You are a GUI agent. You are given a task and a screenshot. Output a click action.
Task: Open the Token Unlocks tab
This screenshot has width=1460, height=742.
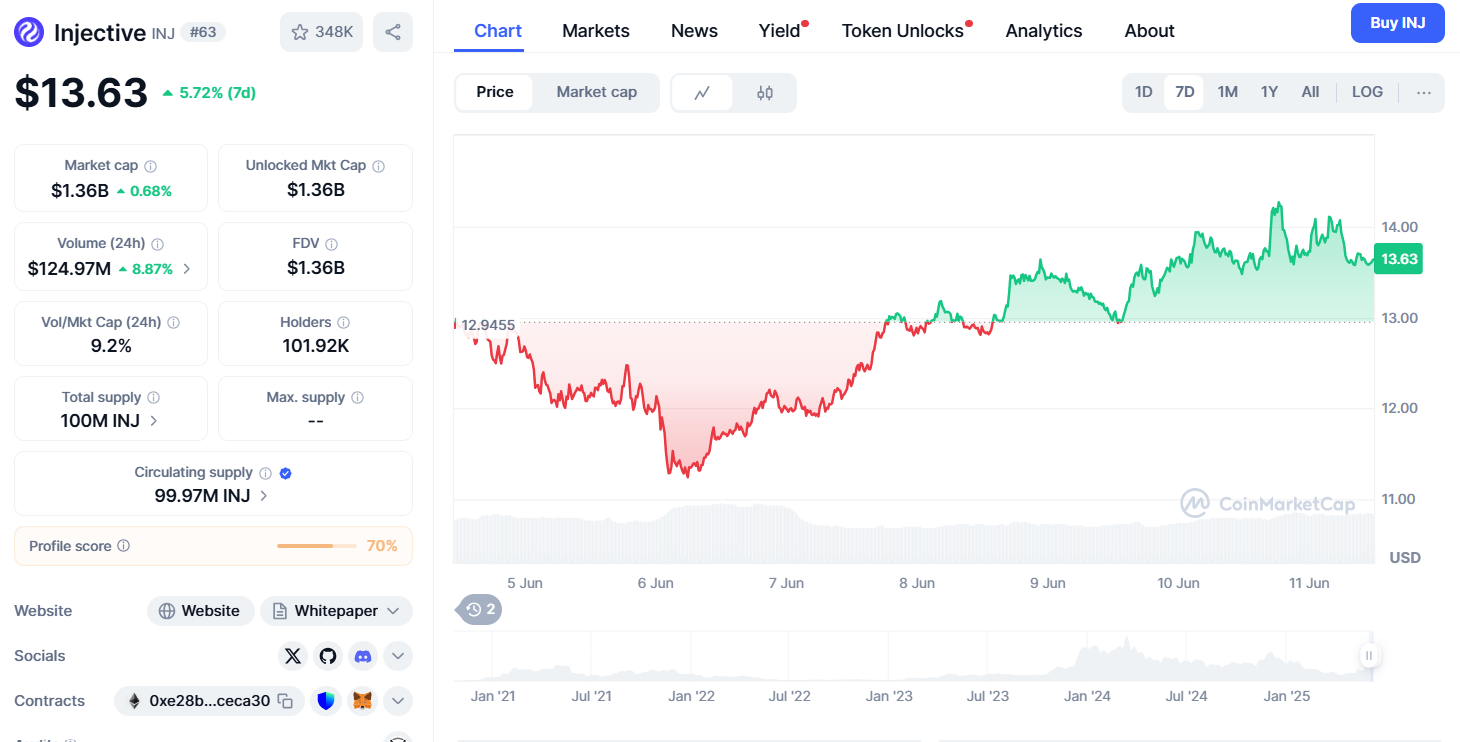902,31
